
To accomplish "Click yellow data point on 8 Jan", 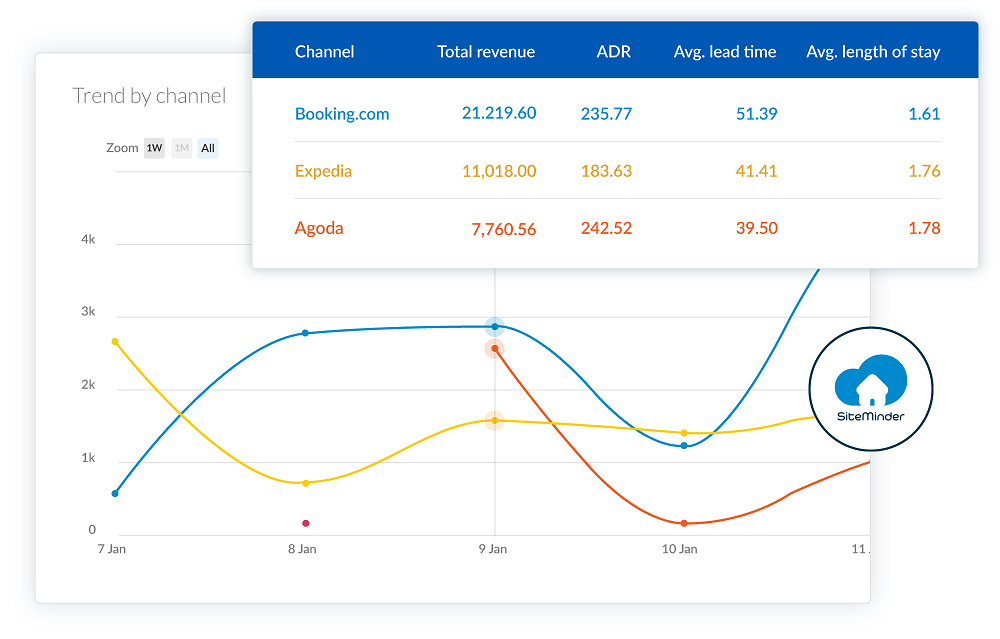I will pos(305,483).
